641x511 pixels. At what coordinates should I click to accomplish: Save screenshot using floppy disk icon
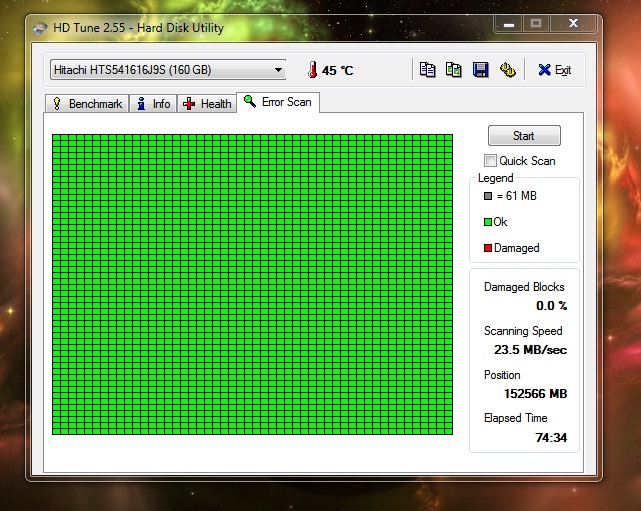coord(480,70)
